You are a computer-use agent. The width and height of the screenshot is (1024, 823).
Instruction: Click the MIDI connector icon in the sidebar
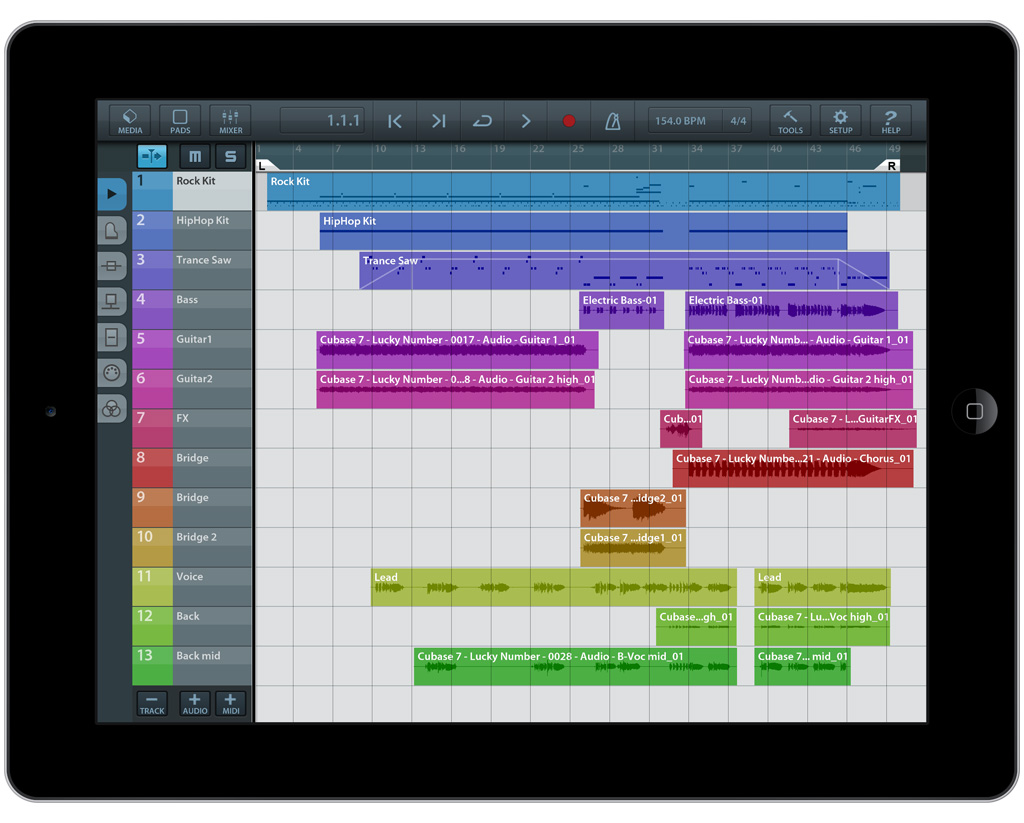tap(112, 373)
